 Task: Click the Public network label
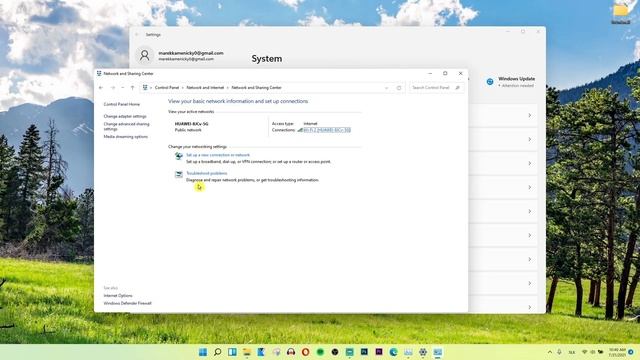(188, 130)
